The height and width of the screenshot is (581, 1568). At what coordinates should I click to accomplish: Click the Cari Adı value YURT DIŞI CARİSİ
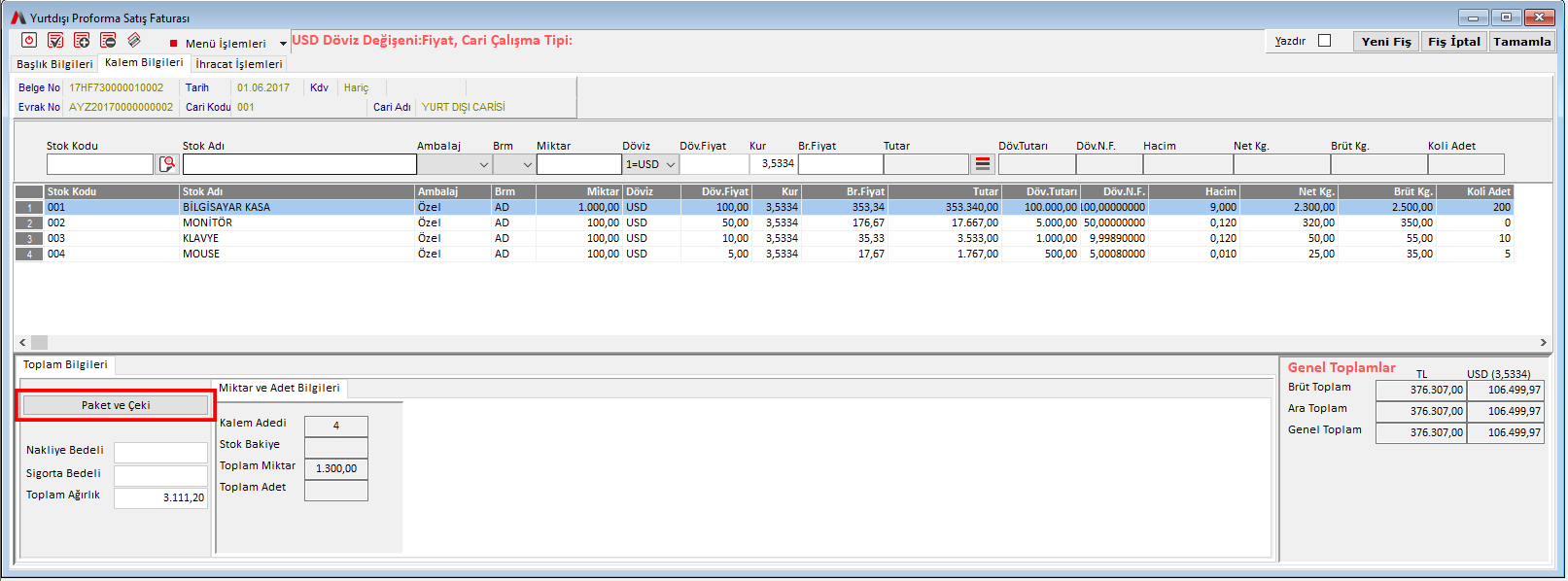point(464,107)
